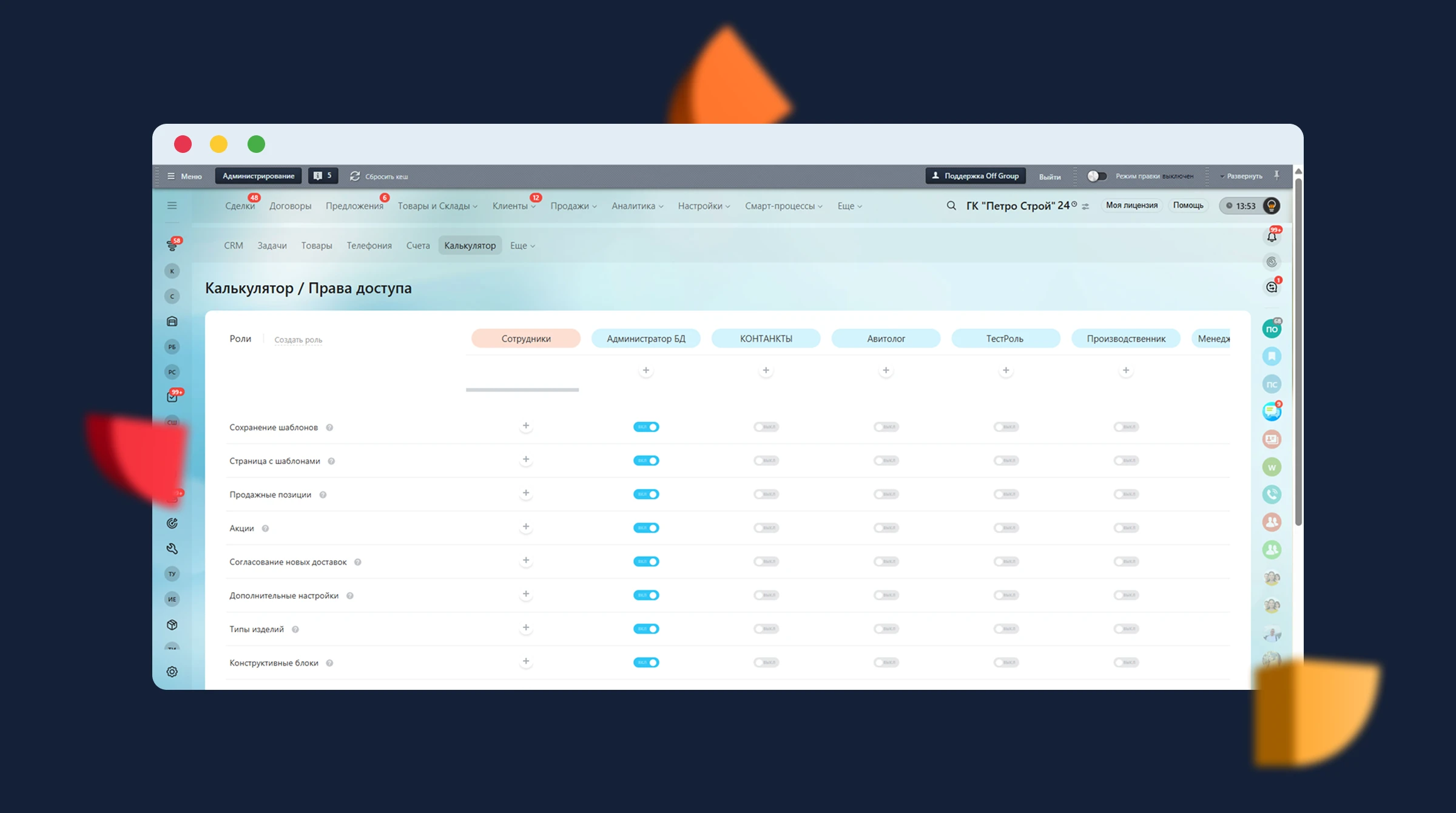Click the hamburger icon above left sidebar

pyautogui.click(x=172, y=206)
